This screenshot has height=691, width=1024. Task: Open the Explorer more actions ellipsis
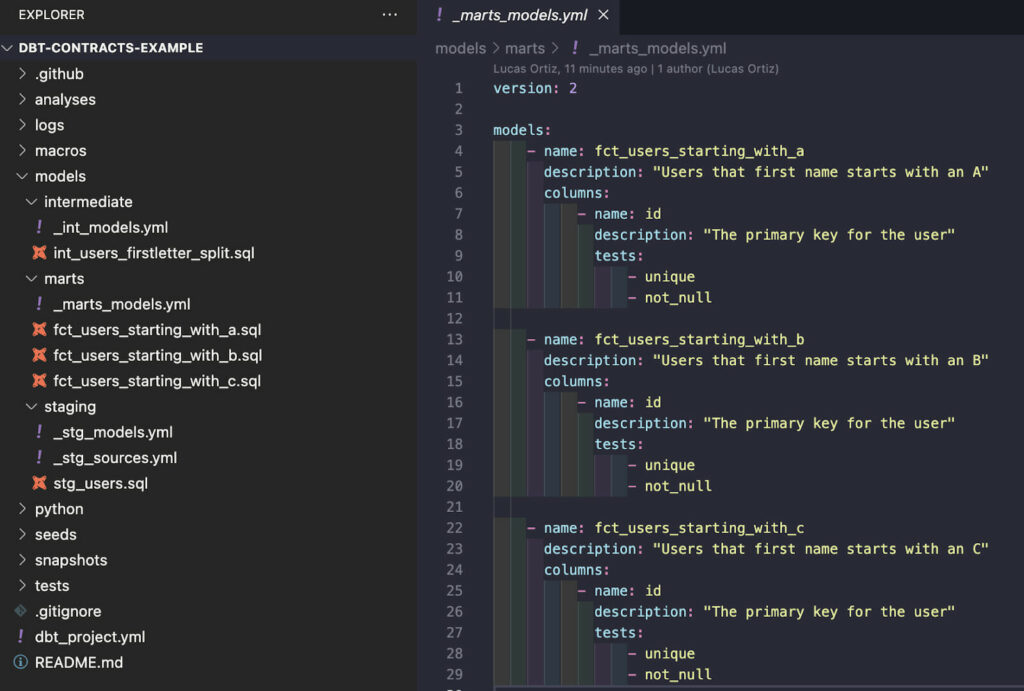[x=389, y=14]
